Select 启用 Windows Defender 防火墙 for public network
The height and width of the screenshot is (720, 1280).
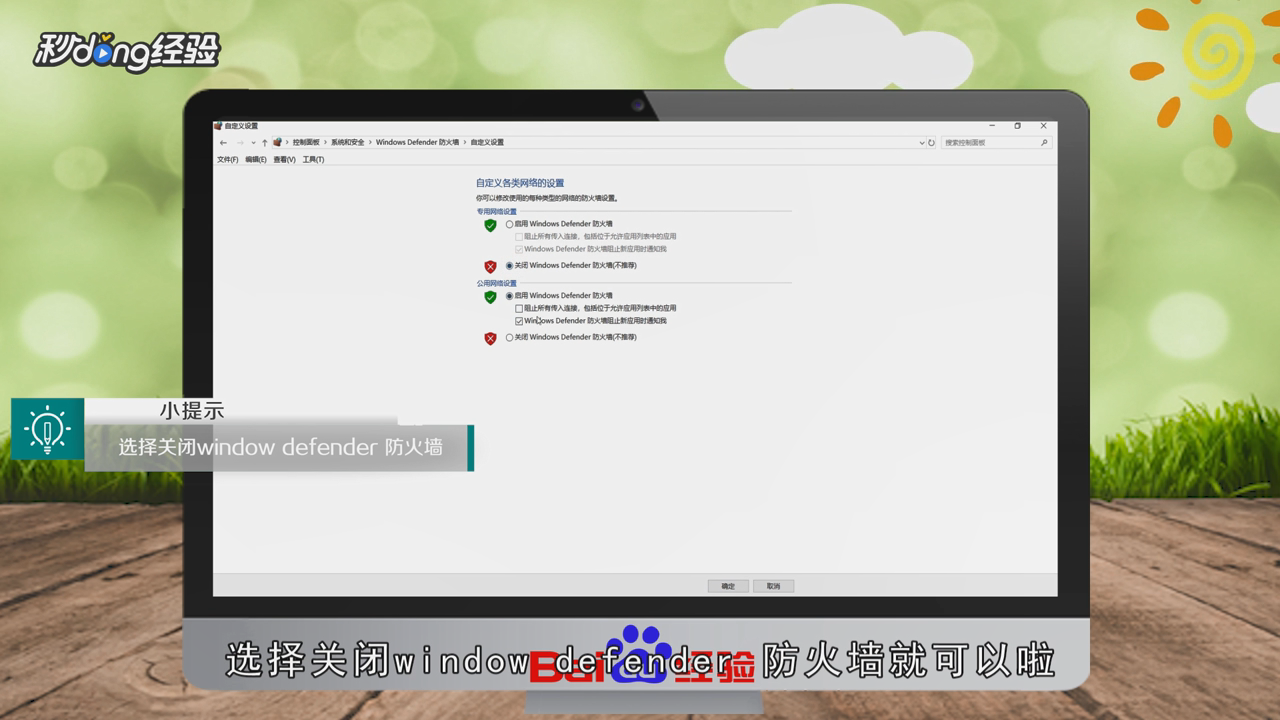[509, 296]
